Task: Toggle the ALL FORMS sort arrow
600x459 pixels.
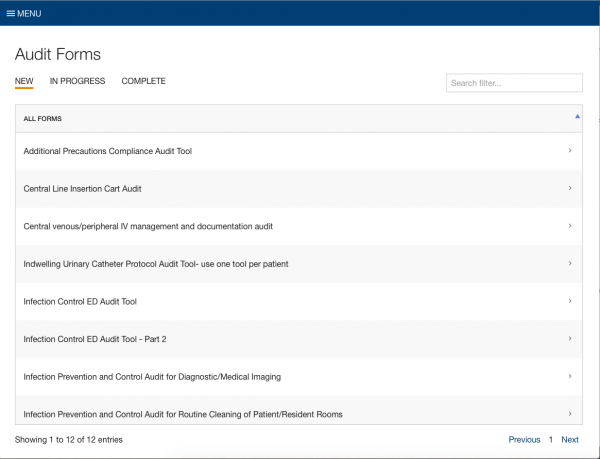Action: (577, 116)
